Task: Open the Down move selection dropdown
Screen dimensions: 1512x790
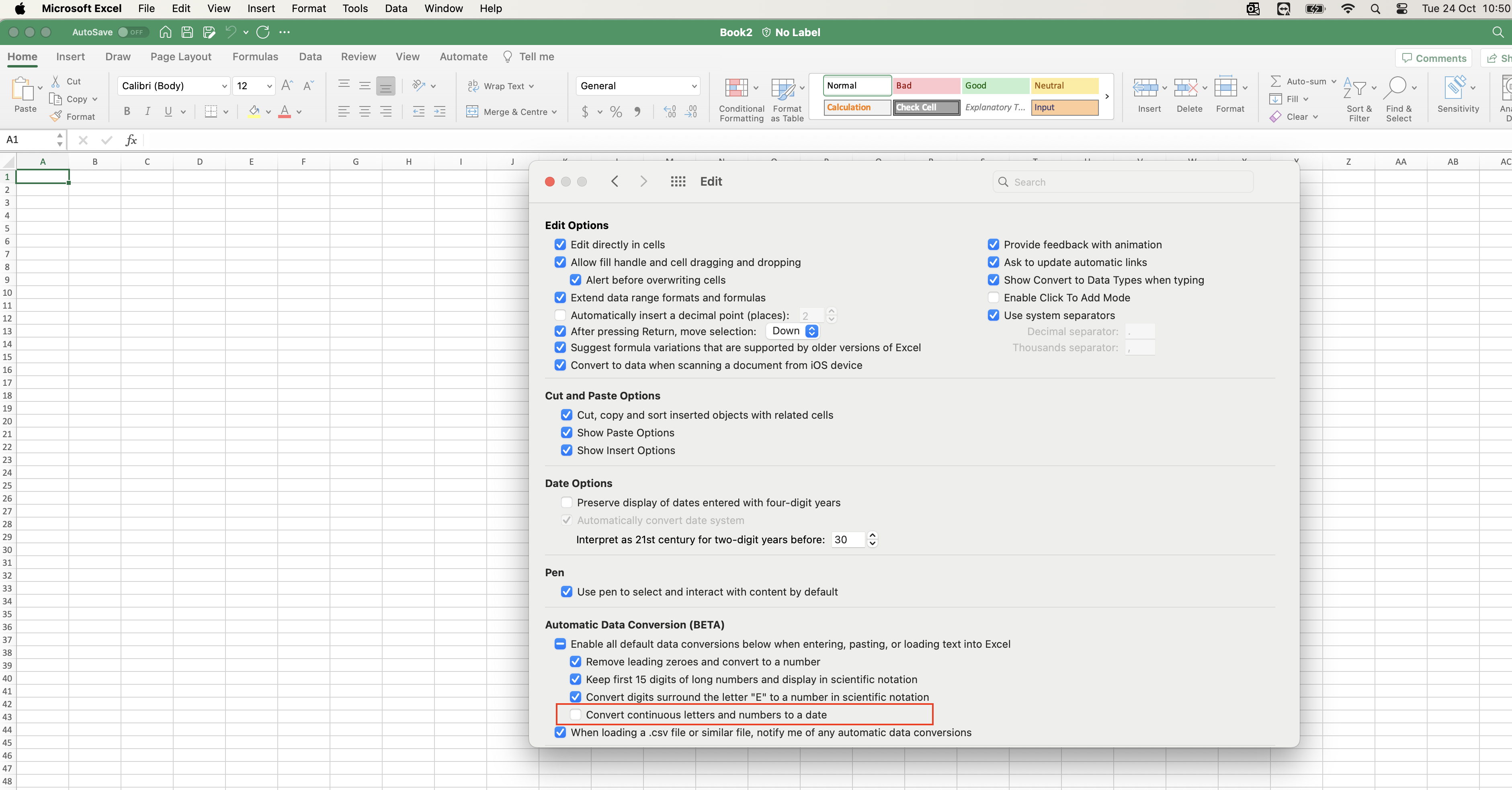Action: (793, 331)
